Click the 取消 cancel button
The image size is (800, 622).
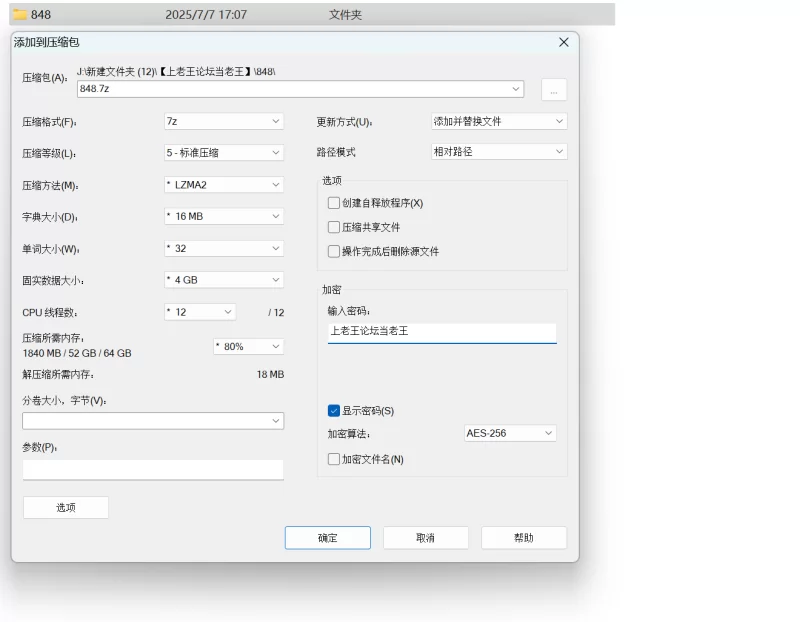426,538
